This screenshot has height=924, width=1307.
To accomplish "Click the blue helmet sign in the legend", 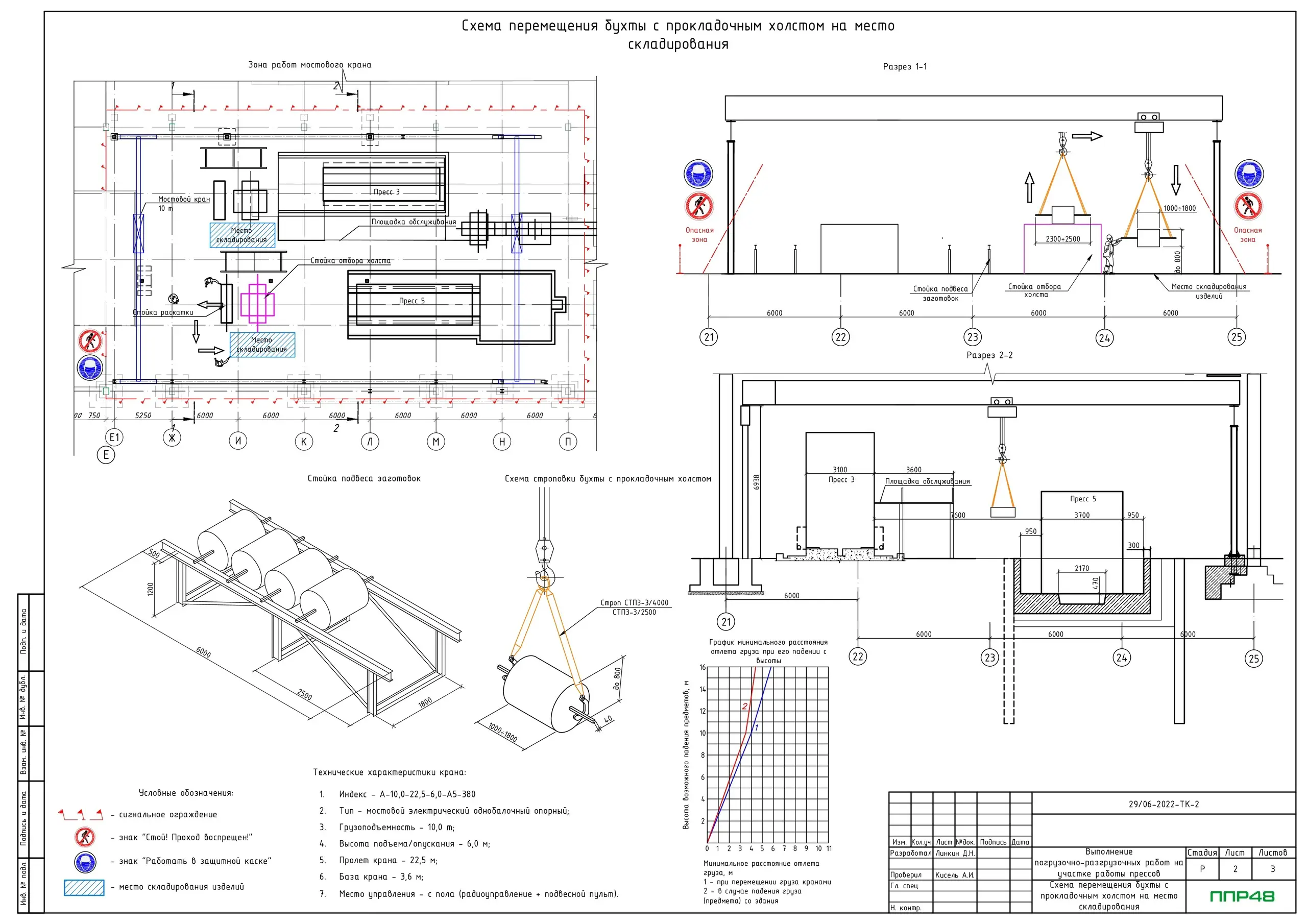I will coord(85,861).
